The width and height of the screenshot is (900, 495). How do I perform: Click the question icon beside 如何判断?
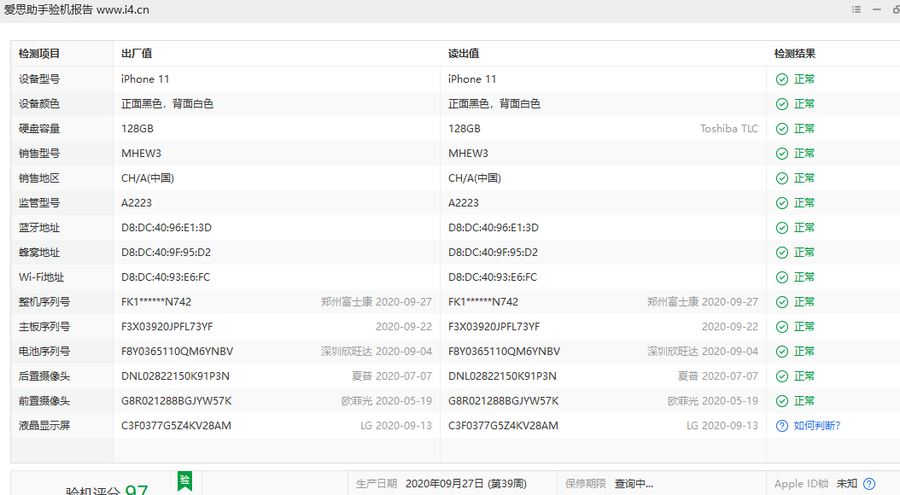(782, 426)
